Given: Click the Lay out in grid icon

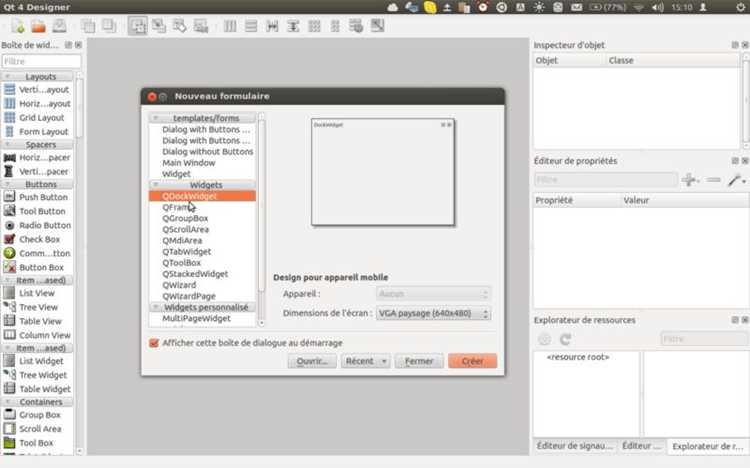Looking at the screenshot, I should click(314, 26).
